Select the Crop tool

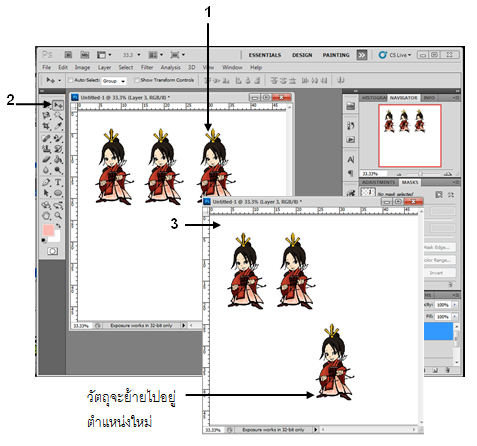click(x=46, y=126)
